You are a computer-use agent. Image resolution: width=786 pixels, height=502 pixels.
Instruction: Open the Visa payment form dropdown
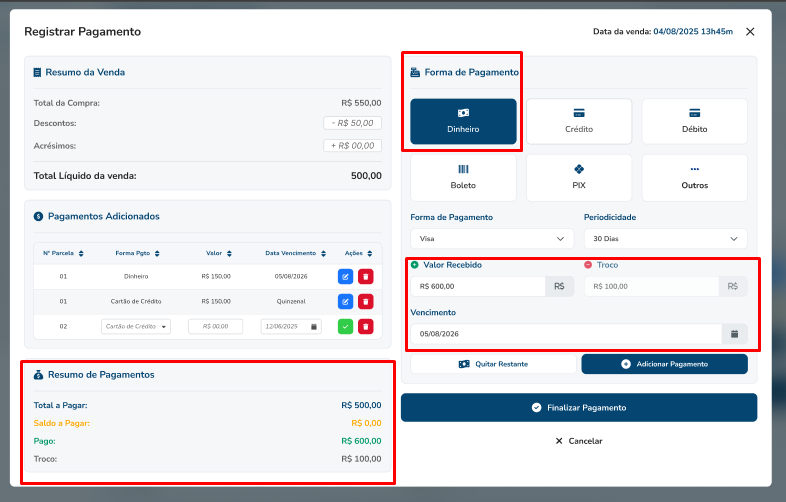click(491, 239)
